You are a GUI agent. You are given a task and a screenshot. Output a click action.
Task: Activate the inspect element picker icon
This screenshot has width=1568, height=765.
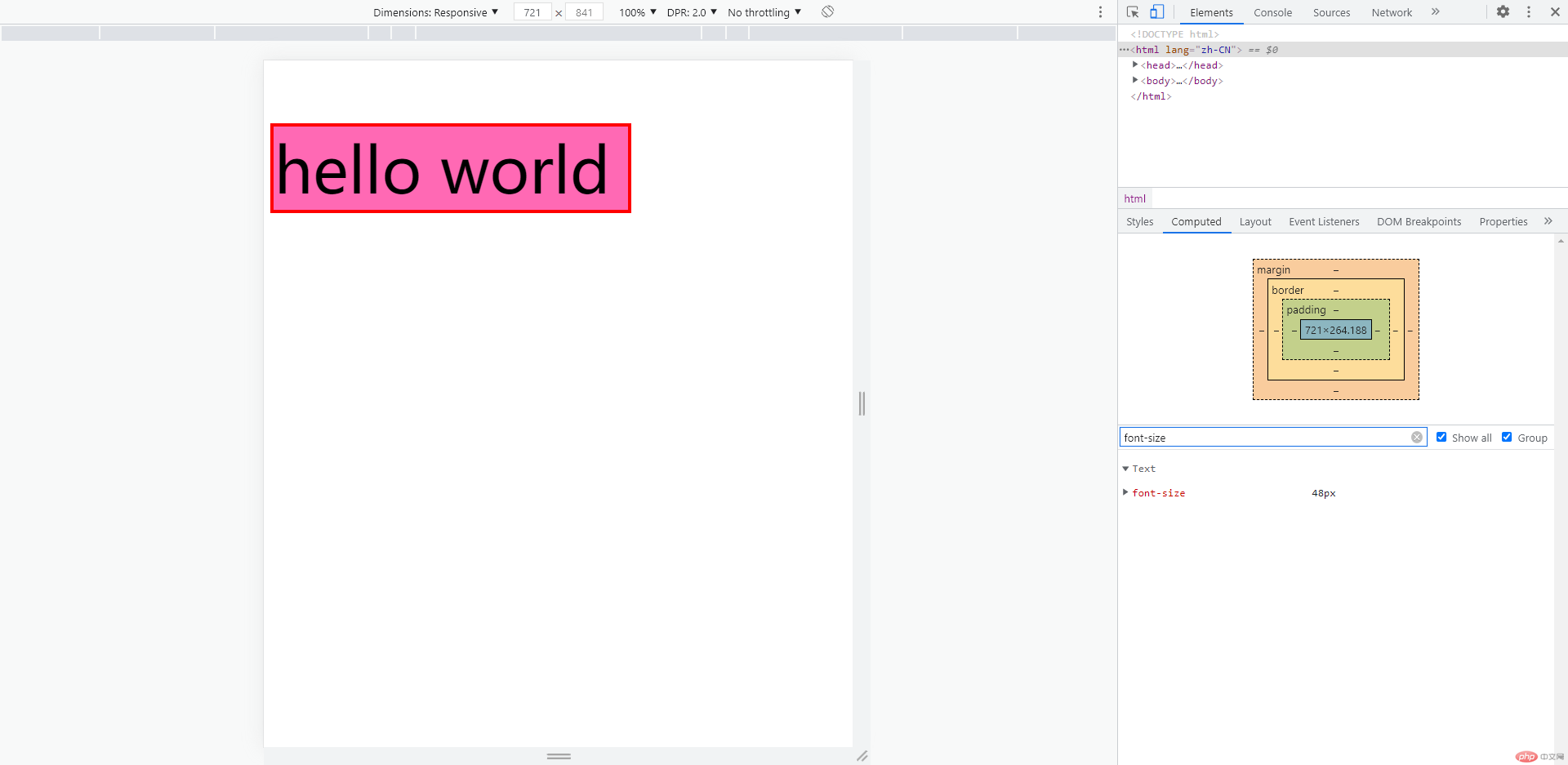1133,12
